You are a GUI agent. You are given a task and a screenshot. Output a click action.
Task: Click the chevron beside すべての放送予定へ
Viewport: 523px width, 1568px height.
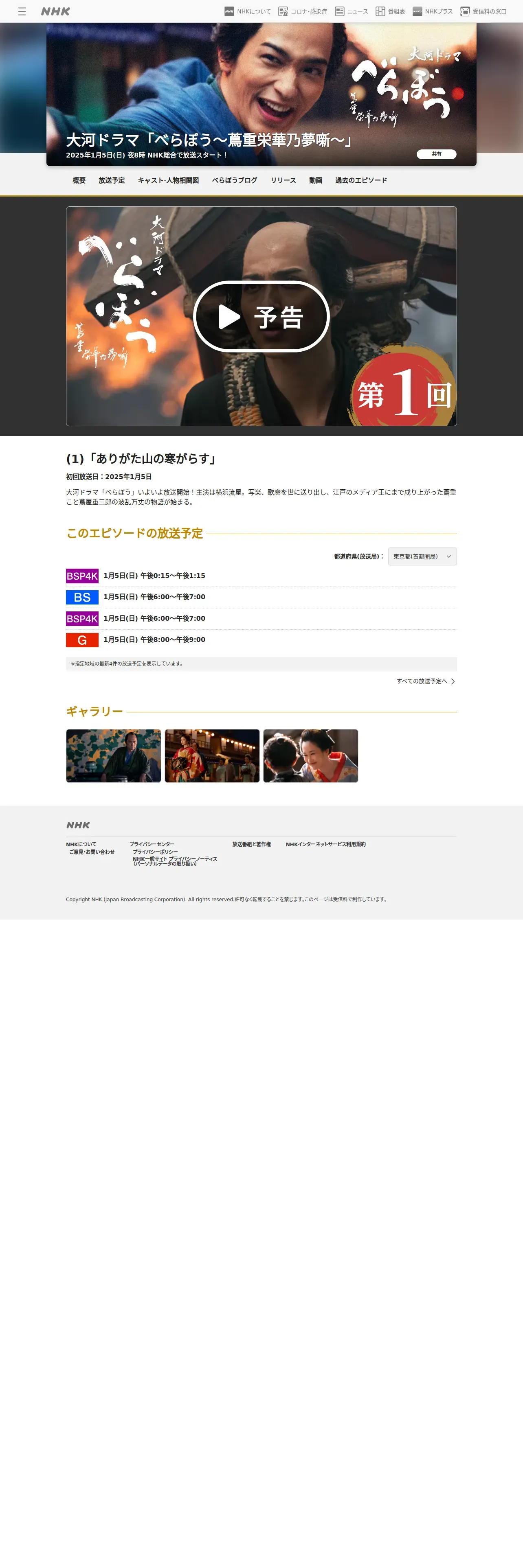[x=453, y=681]
